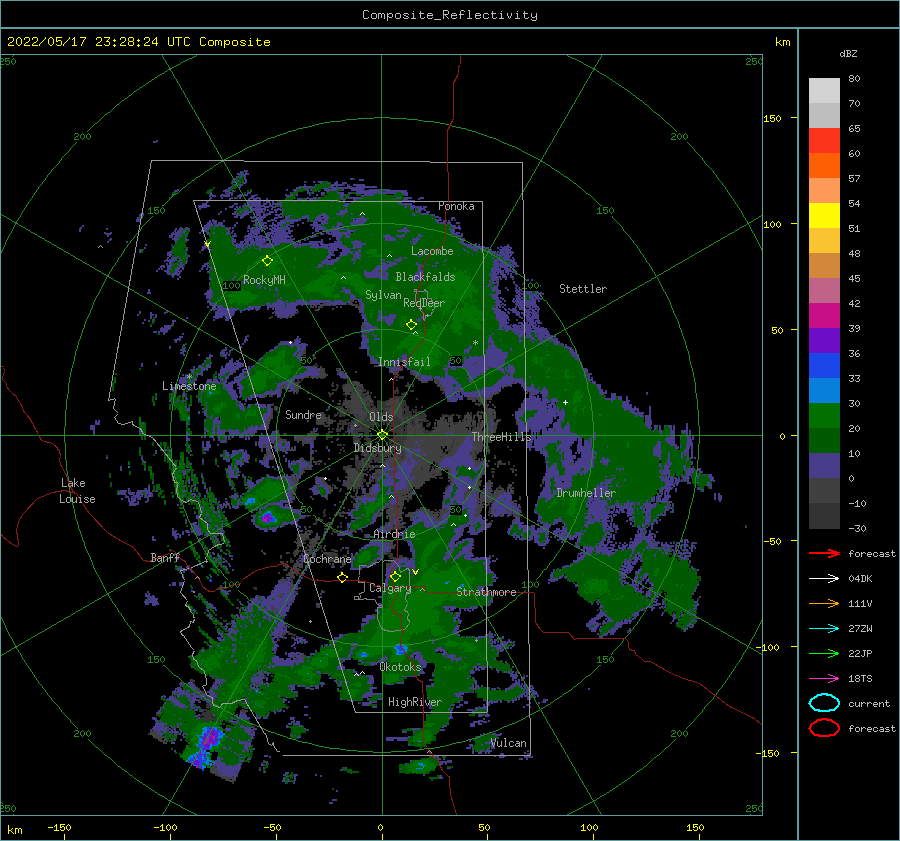Click the Ponoka city label
Screen dimensions: 900x841
click(x=456, y=206)
